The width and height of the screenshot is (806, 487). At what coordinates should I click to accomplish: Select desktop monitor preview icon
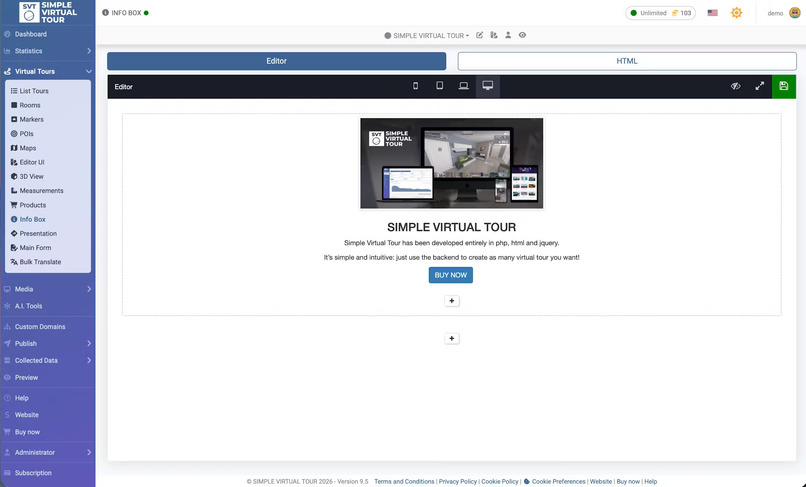point(488,86)
